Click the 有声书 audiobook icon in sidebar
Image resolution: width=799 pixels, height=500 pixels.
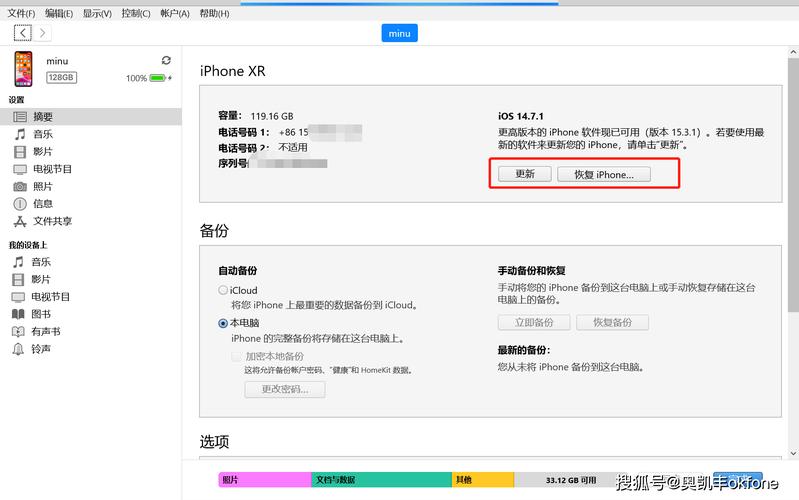tap(18, 332)
